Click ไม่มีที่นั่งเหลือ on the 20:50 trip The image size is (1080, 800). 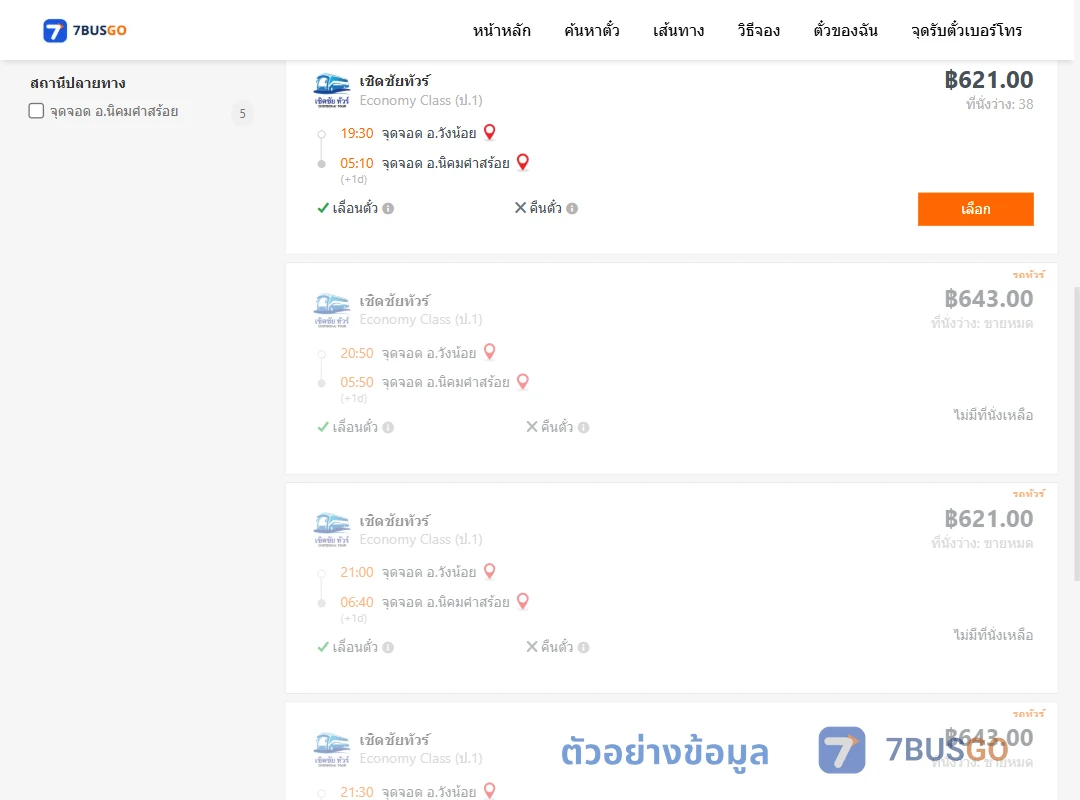point(993,415)
